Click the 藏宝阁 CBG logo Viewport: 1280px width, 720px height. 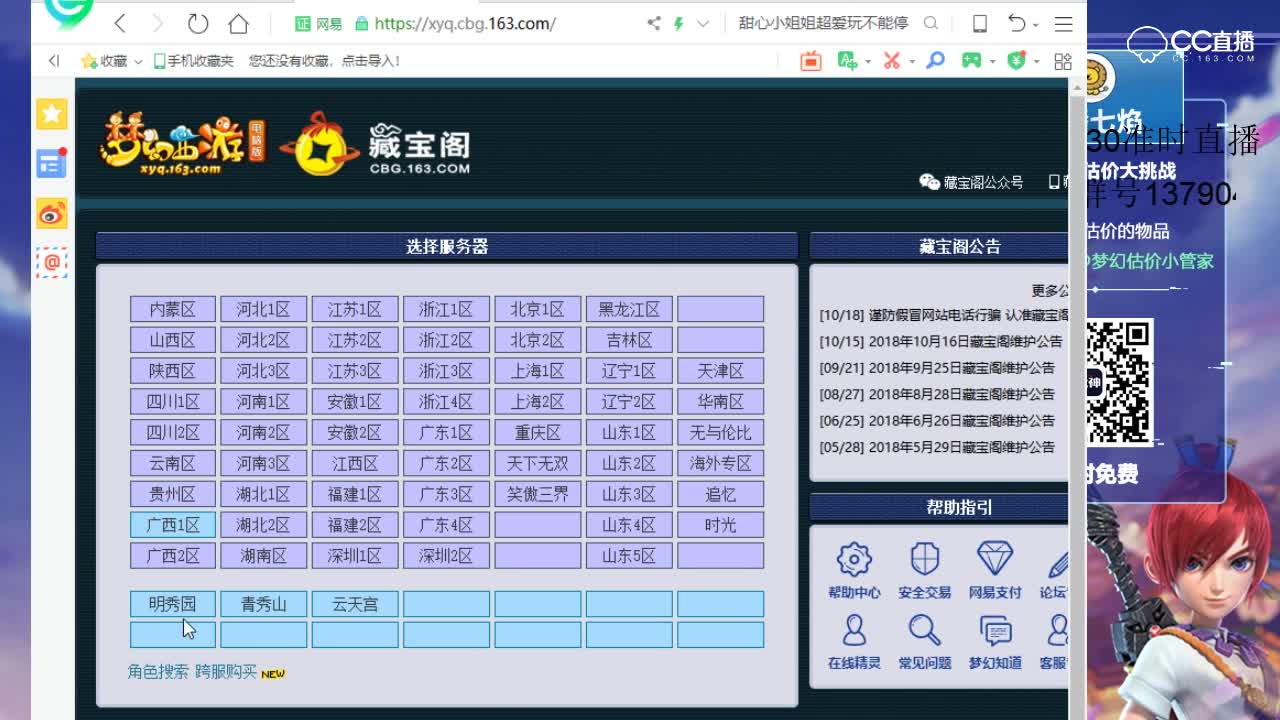click(376, 145)
